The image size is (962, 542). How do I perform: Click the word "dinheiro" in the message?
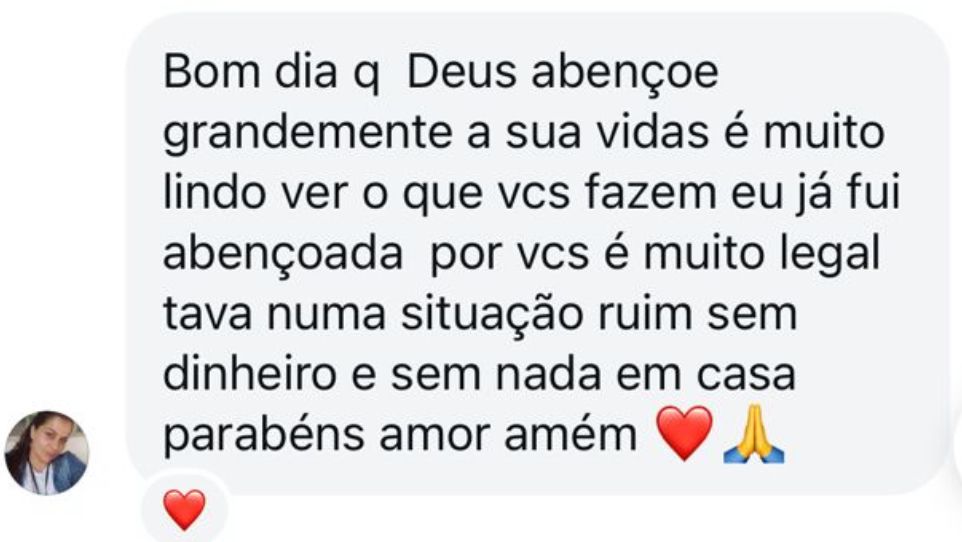(x=250, y=374)
